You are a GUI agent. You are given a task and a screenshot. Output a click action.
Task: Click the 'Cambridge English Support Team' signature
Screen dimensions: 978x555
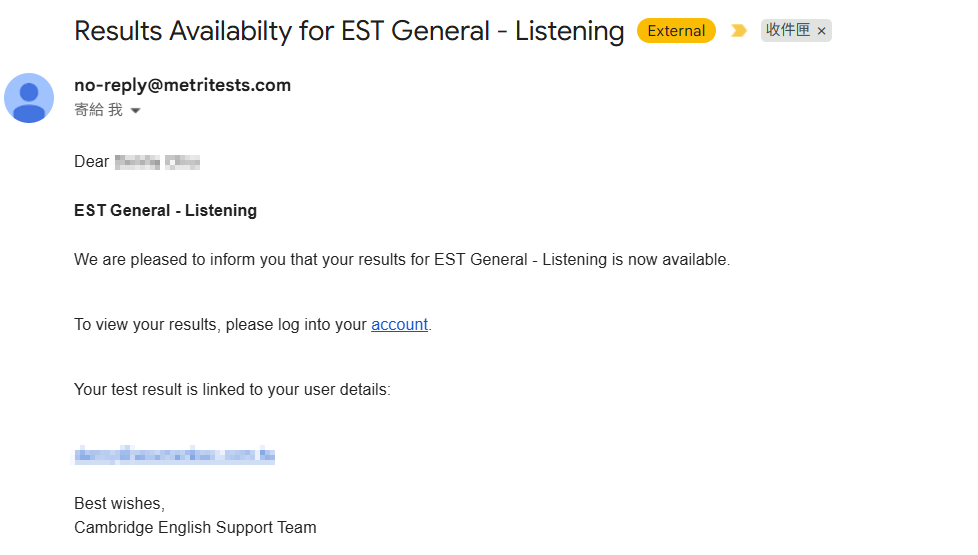195,527
